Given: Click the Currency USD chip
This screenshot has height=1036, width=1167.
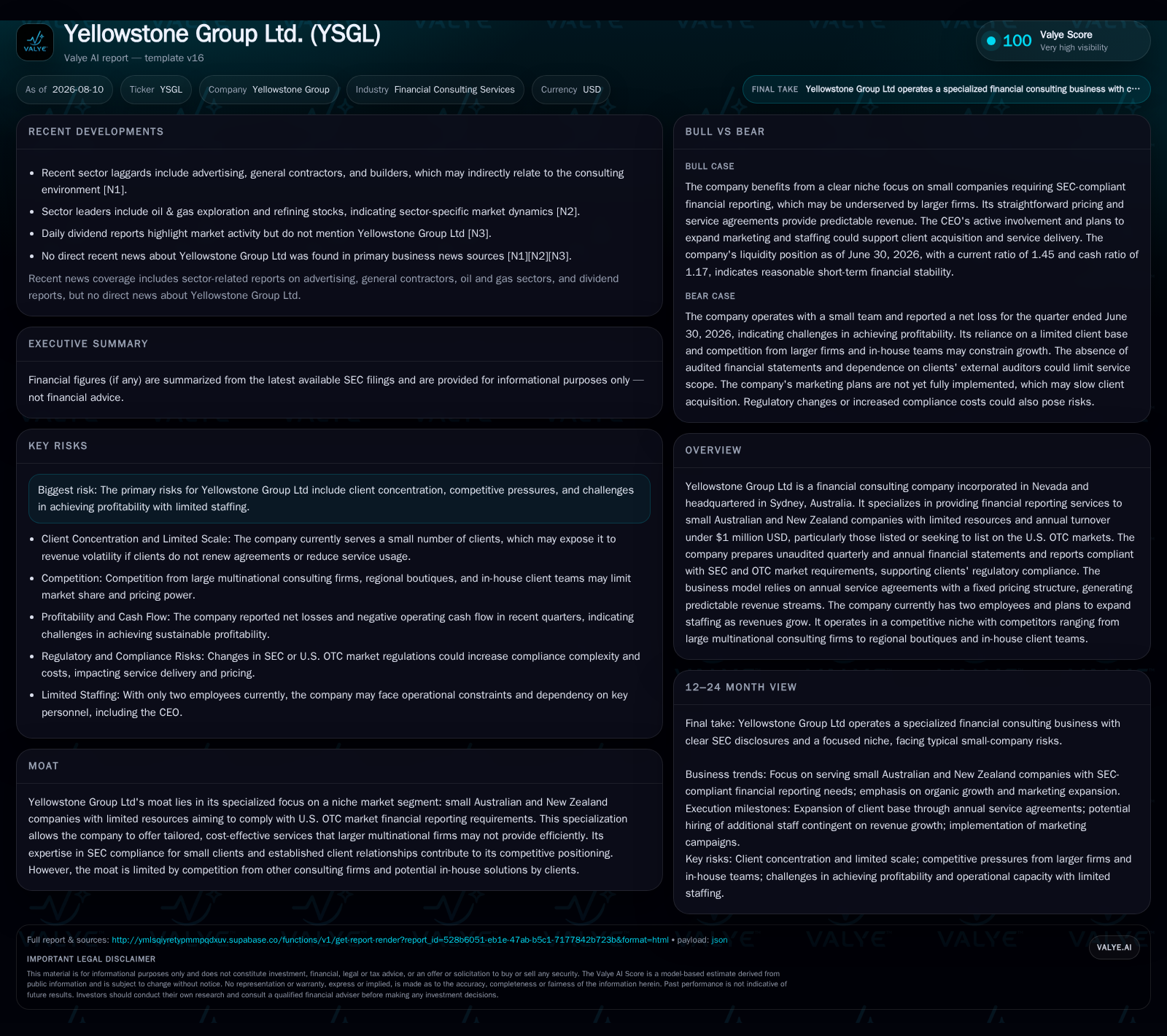Looking at the screenshot, I should [571, 90].
